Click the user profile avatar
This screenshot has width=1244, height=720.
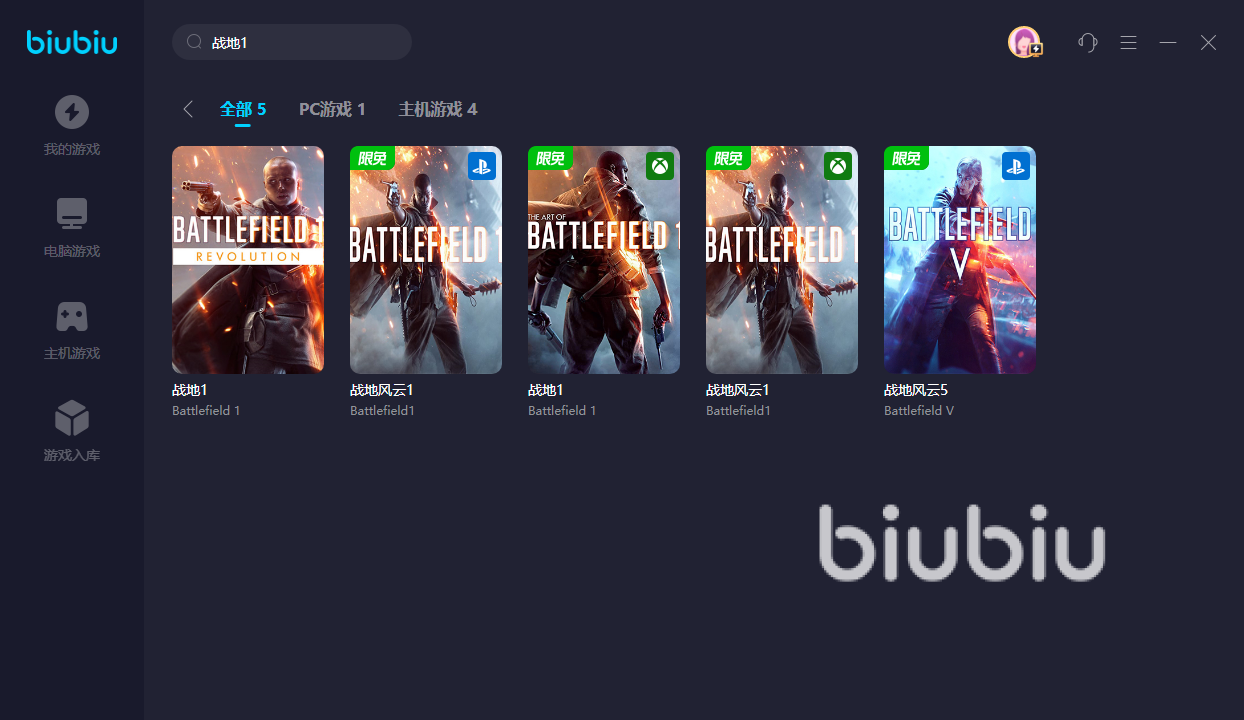(x=1024, y=42)
